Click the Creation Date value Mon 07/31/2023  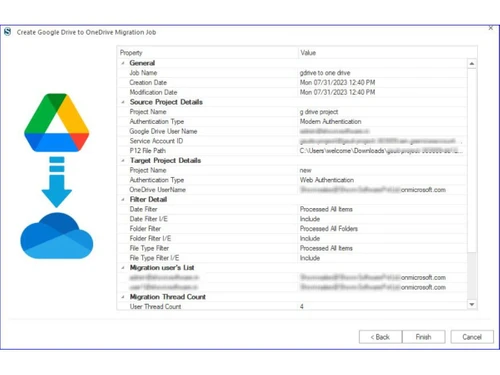click(x=337, y=82)
